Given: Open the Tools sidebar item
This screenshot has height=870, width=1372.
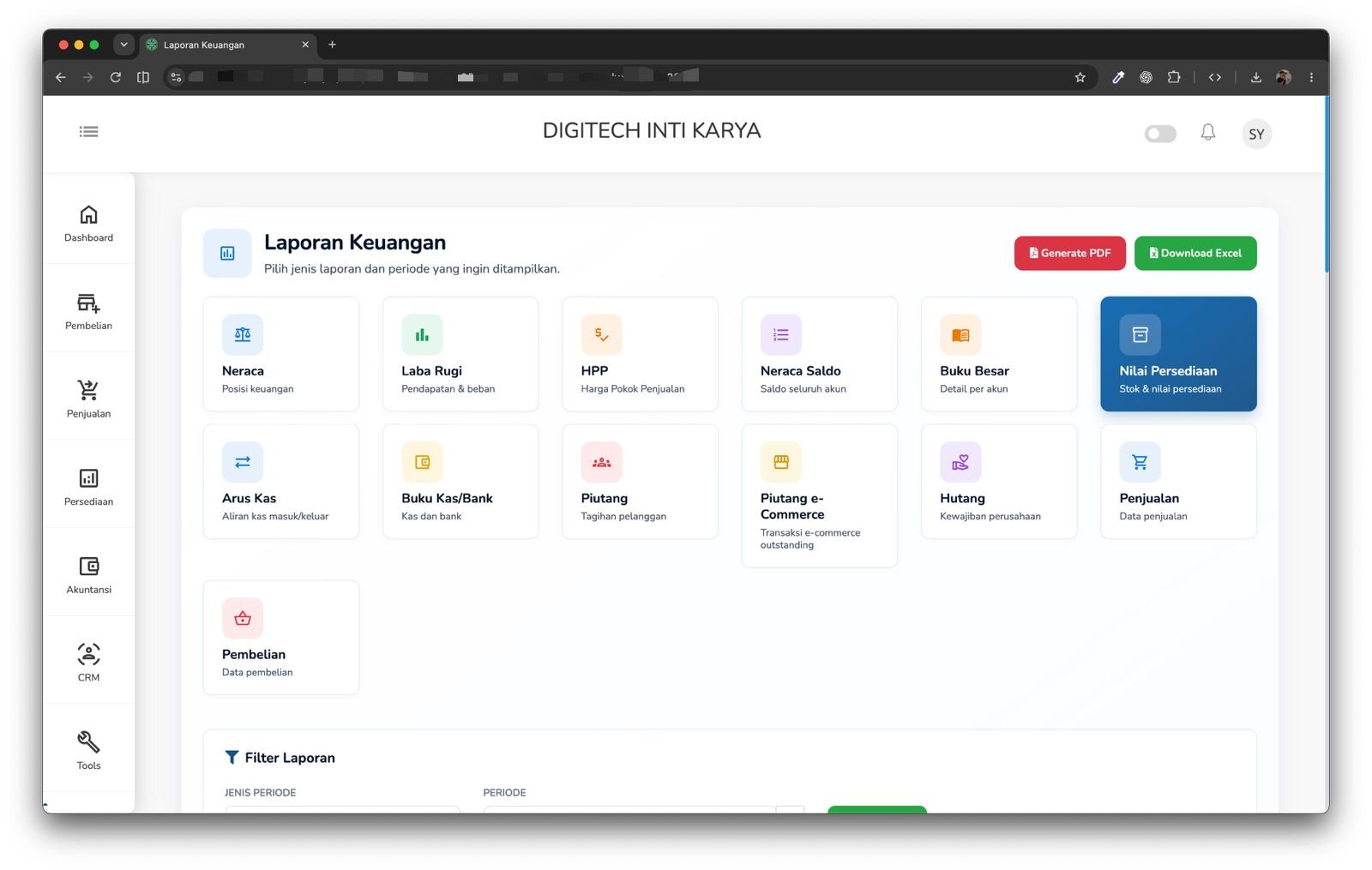Looking at the screenshot, I should 88,752.
